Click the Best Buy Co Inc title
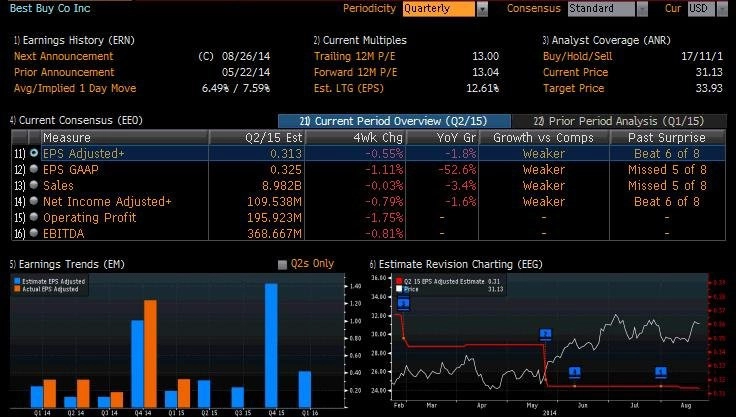 tap(50, 8)
